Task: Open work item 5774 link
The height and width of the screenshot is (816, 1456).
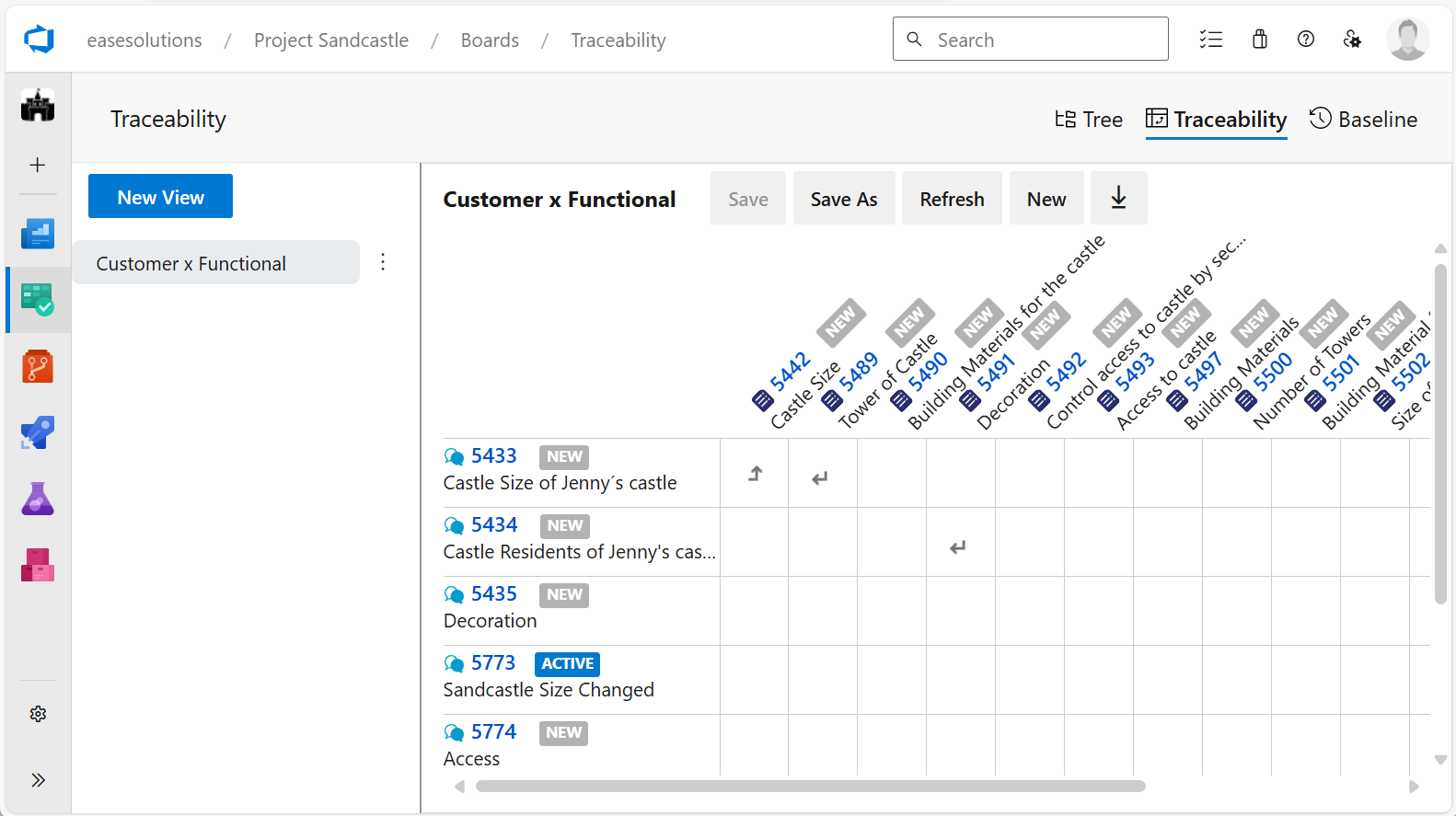Action: (494, 732)
